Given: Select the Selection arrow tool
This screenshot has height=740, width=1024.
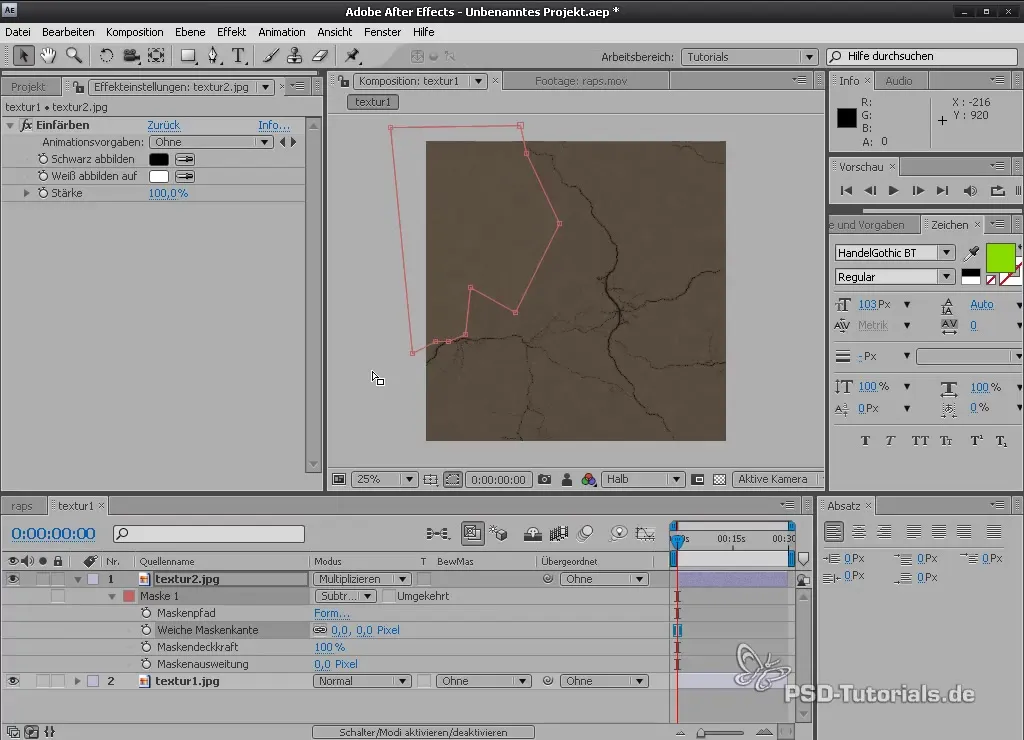Looking at the screenshot, I should (24, 56).
